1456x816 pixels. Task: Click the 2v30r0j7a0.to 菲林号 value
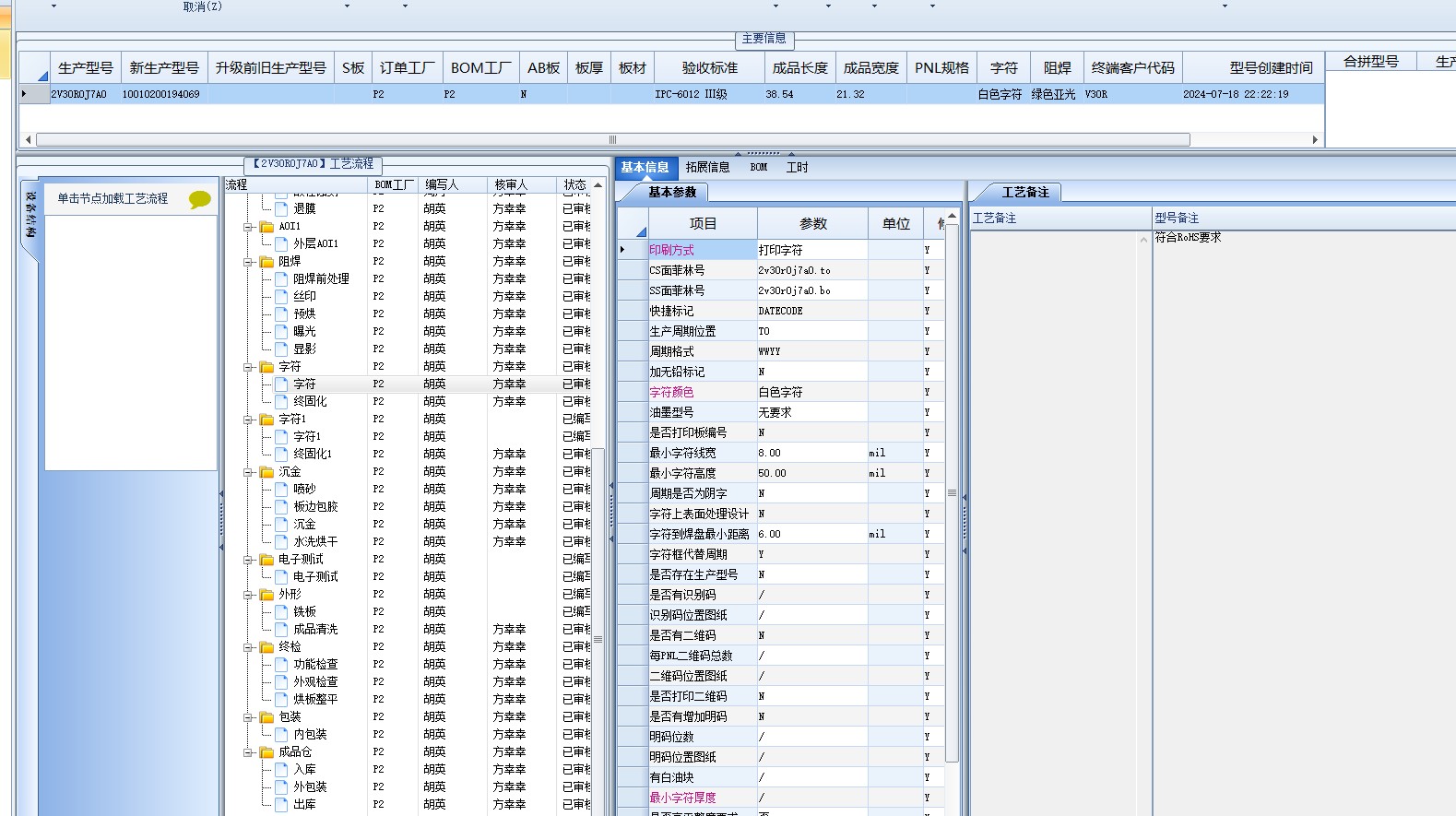click(x=812, y=270)
